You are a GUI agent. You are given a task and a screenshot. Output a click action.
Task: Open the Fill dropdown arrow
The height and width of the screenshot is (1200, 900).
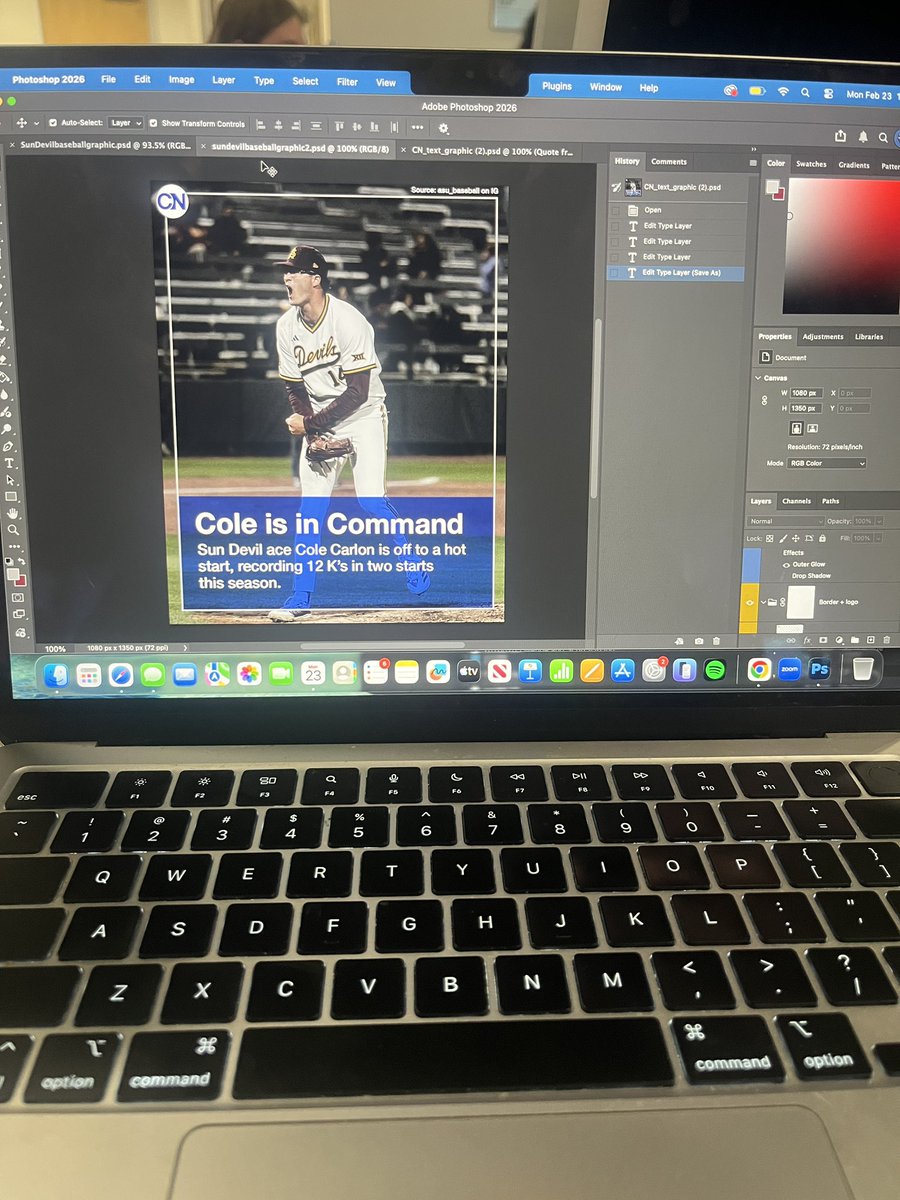point(879,538)
